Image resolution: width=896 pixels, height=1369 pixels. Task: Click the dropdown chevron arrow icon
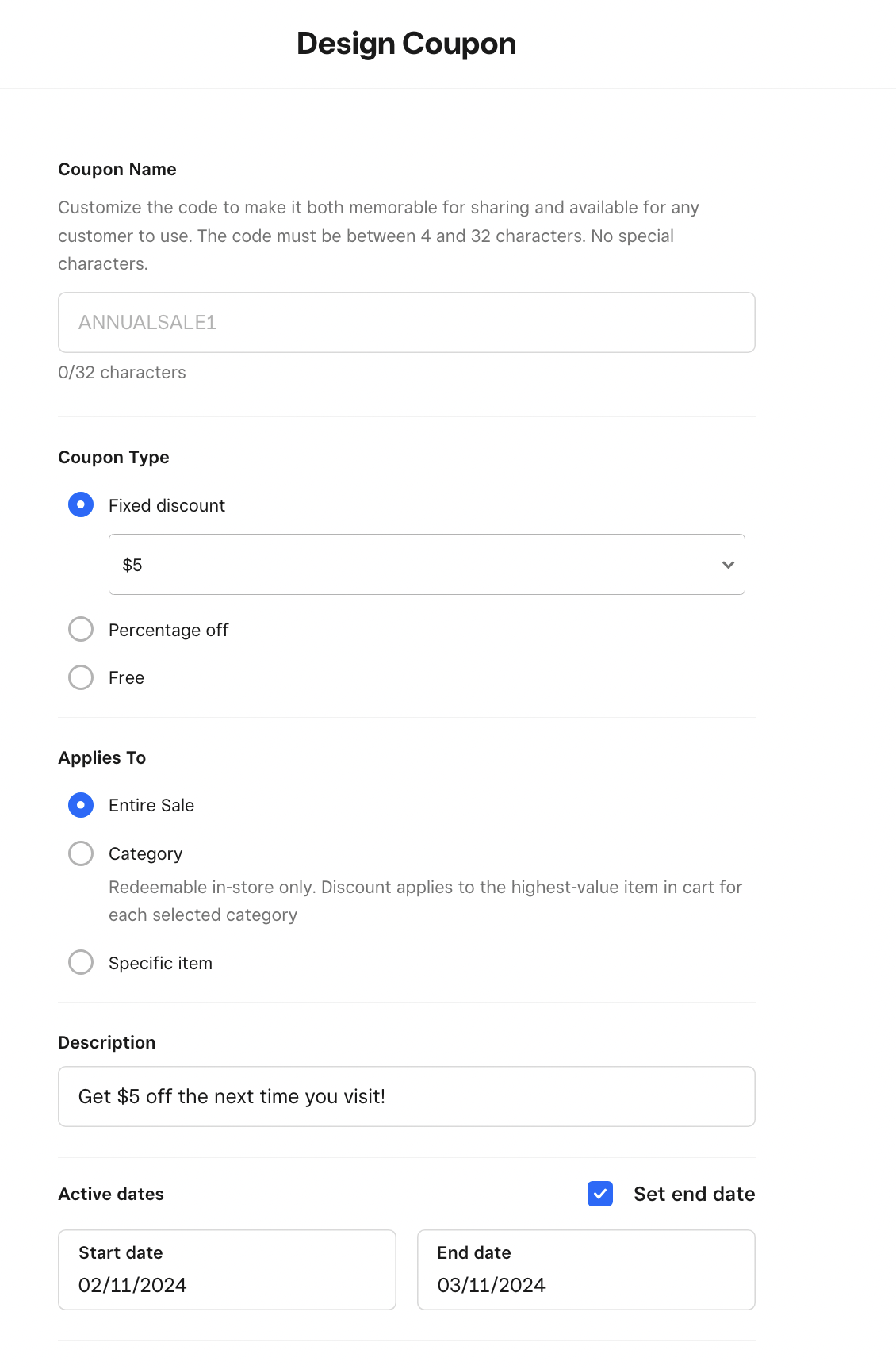728,565
